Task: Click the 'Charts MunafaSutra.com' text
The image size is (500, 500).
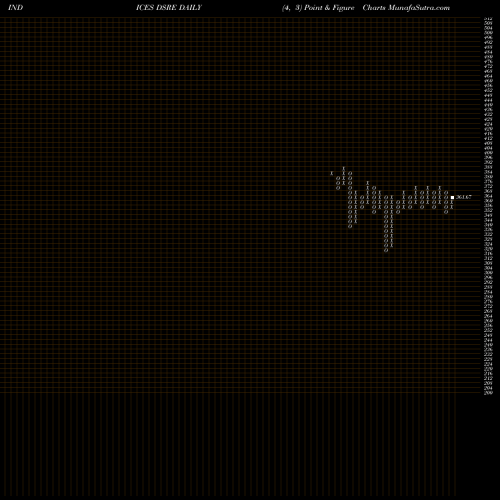Action: click(x=406, y=8)
